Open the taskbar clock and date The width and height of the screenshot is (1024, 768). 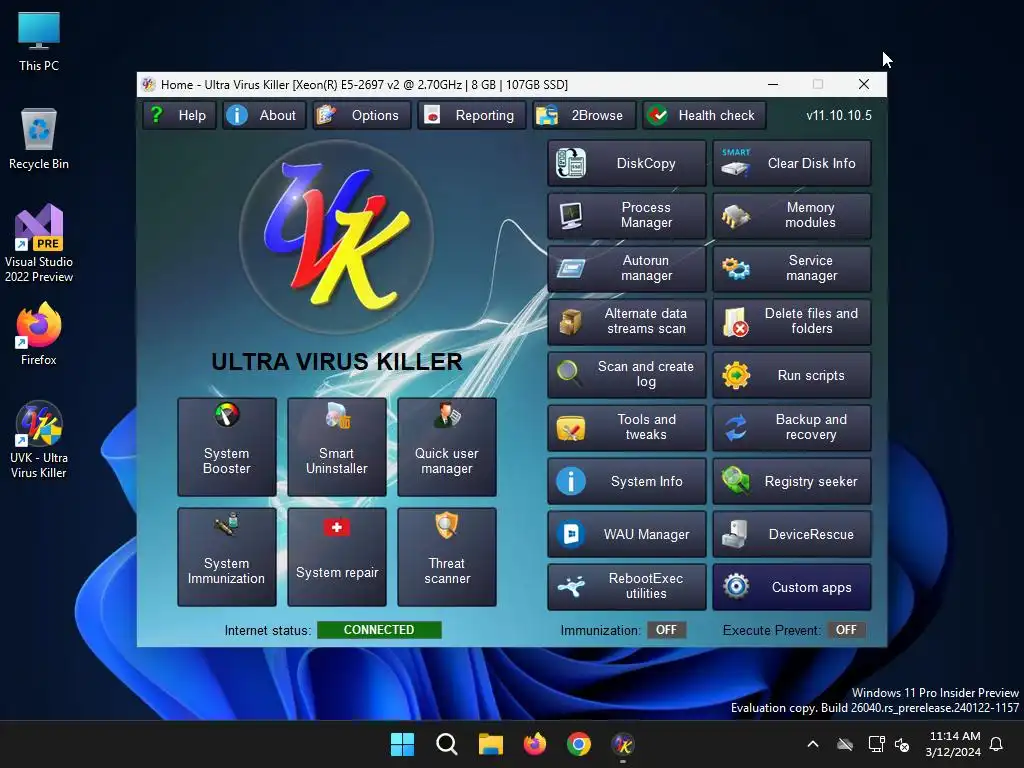(x=954, y=744)
